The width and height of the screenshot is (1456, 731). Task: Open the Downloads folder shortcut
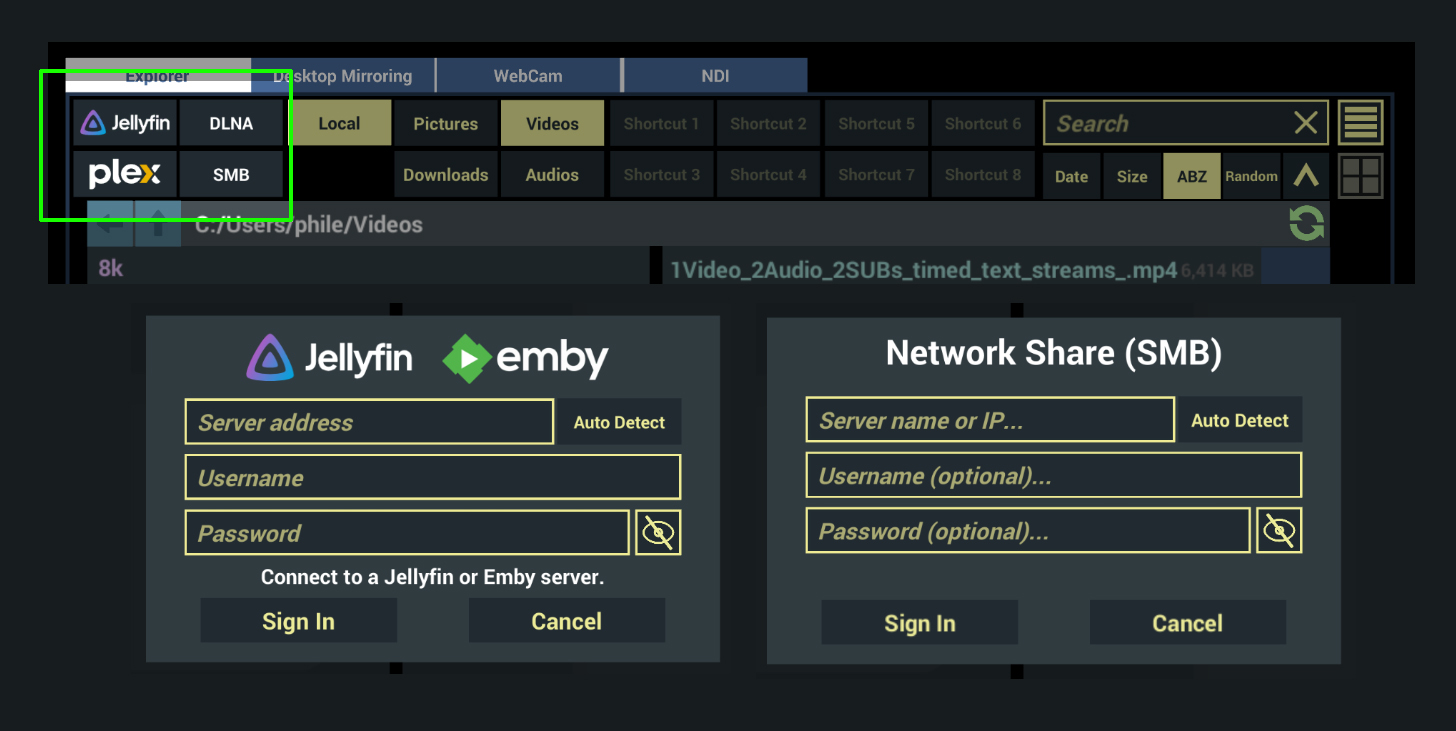tap(446, 174)
